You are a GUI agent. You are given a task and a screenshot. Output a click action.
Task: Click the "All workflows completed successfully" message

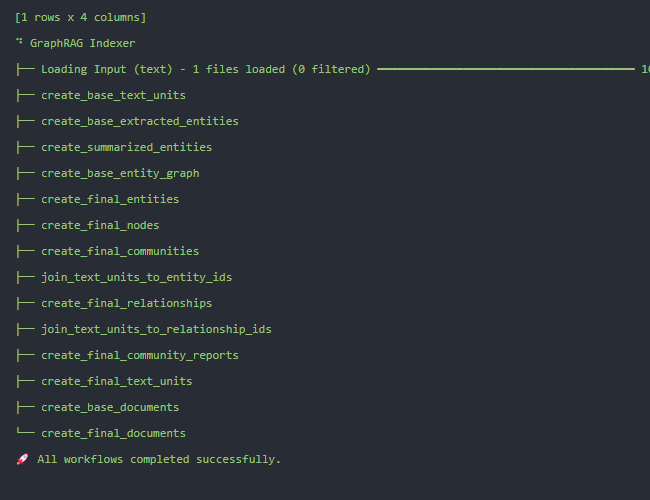tap(159, 460)
